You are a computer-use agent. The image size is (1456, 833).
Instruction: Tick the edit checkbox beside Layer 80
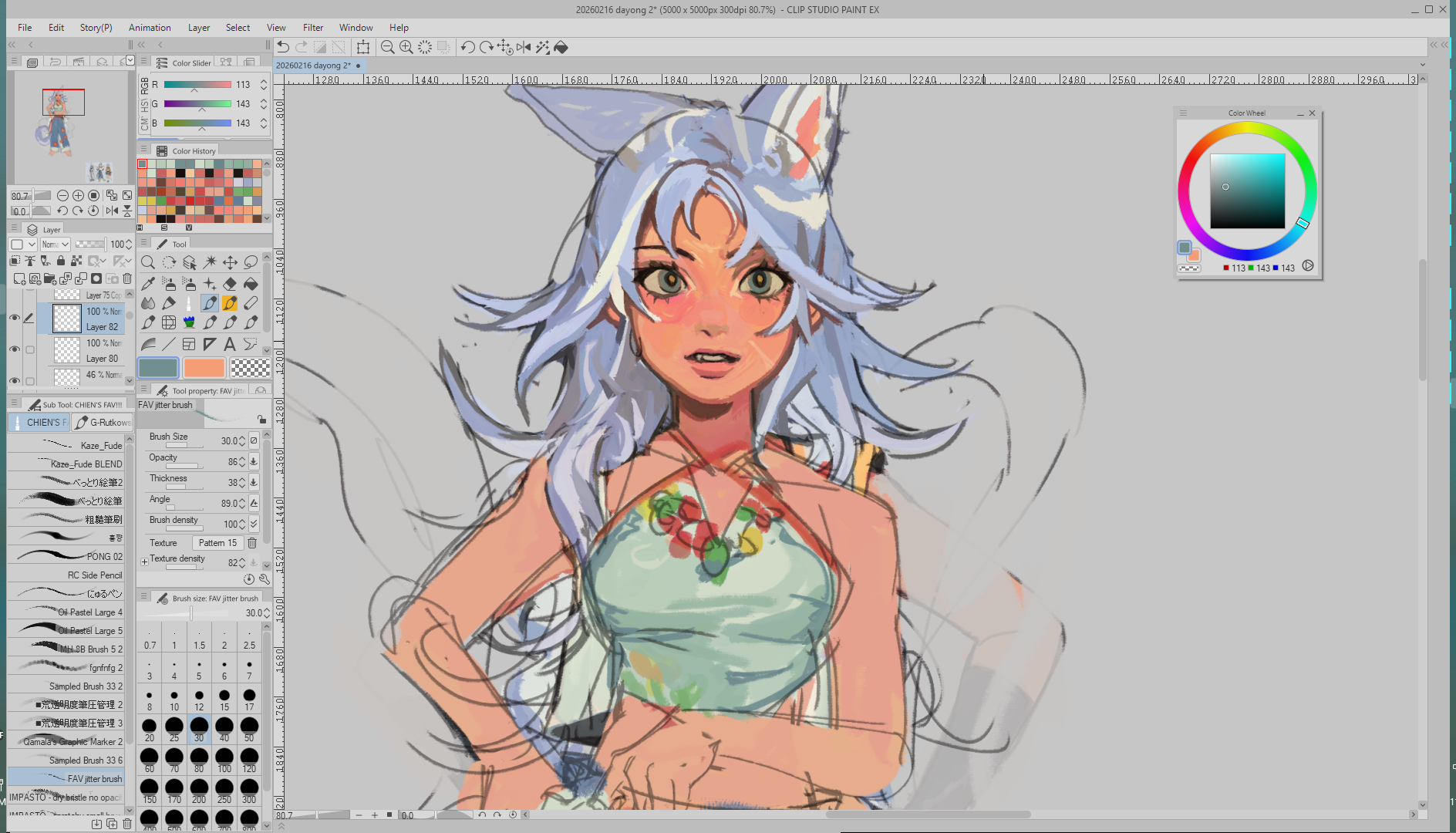click(x=30, y=350)
